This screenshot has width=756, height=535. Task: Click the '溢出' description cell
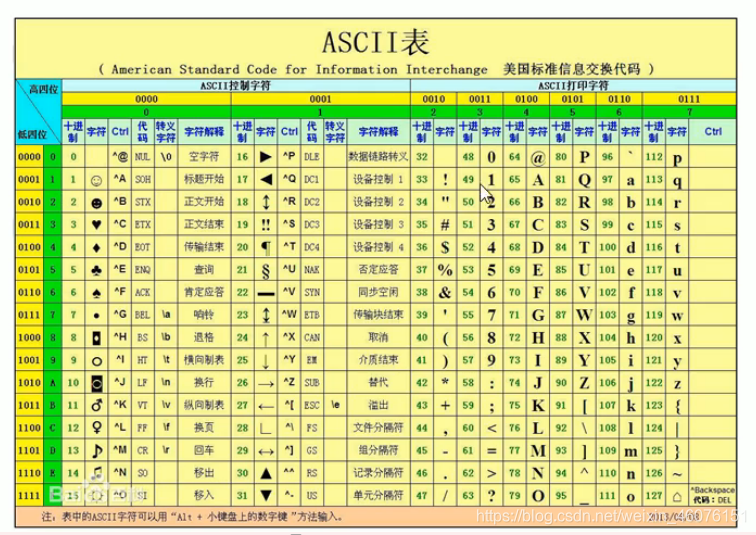378,405
